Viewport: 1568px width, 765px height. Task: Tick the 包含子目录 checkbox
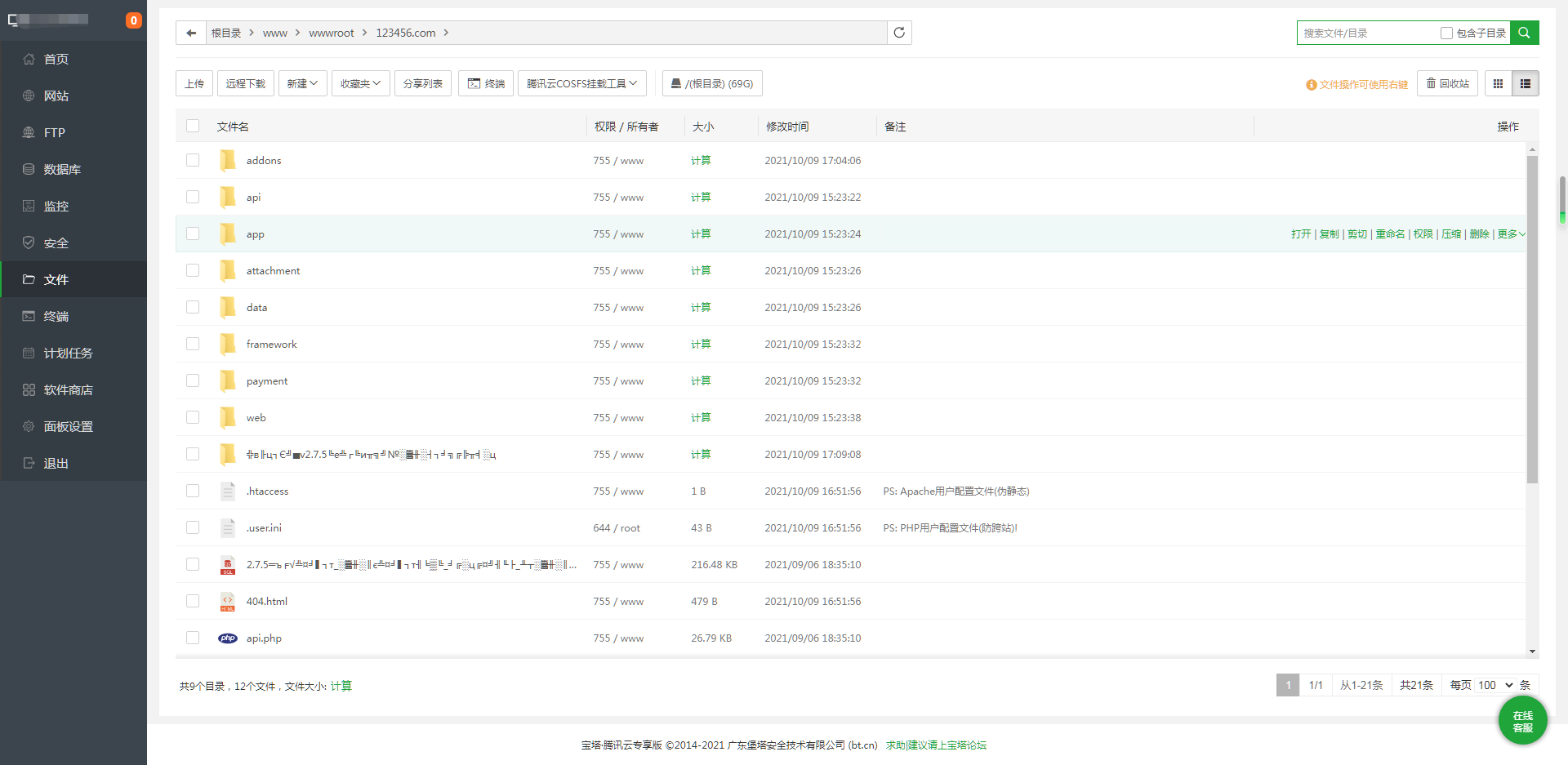1446,33
